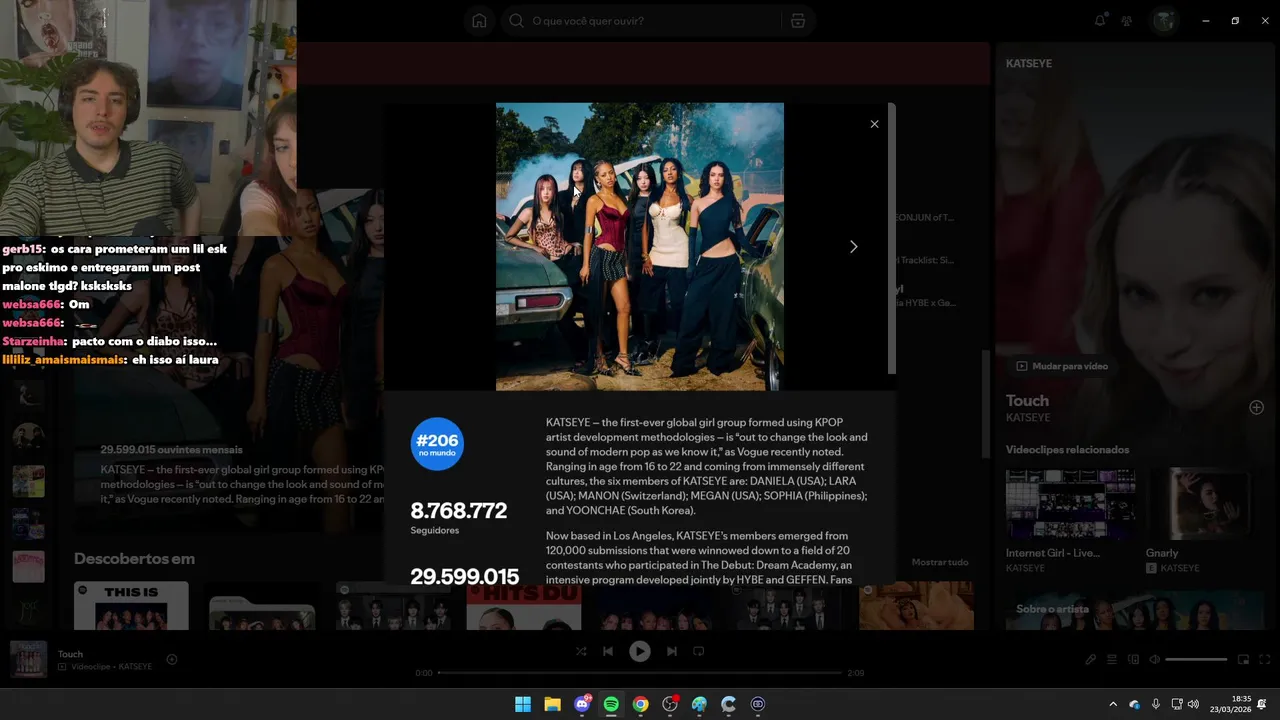Click the KATSEYE group photo in overlay
Screen dimensions: 1280x720
[640, 246]
